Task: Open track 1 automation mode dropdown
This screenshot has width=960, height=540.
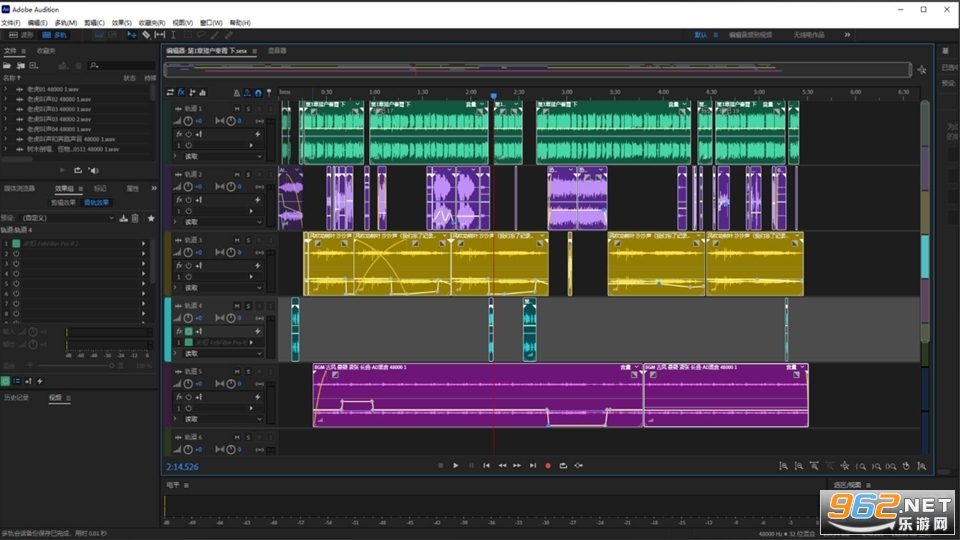Action: 223,157
